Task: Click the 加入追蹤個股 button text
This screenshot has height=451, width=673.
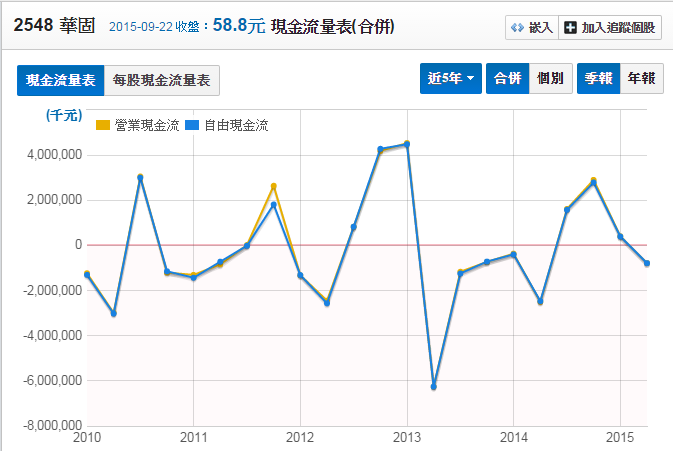Action: (618, 28)
